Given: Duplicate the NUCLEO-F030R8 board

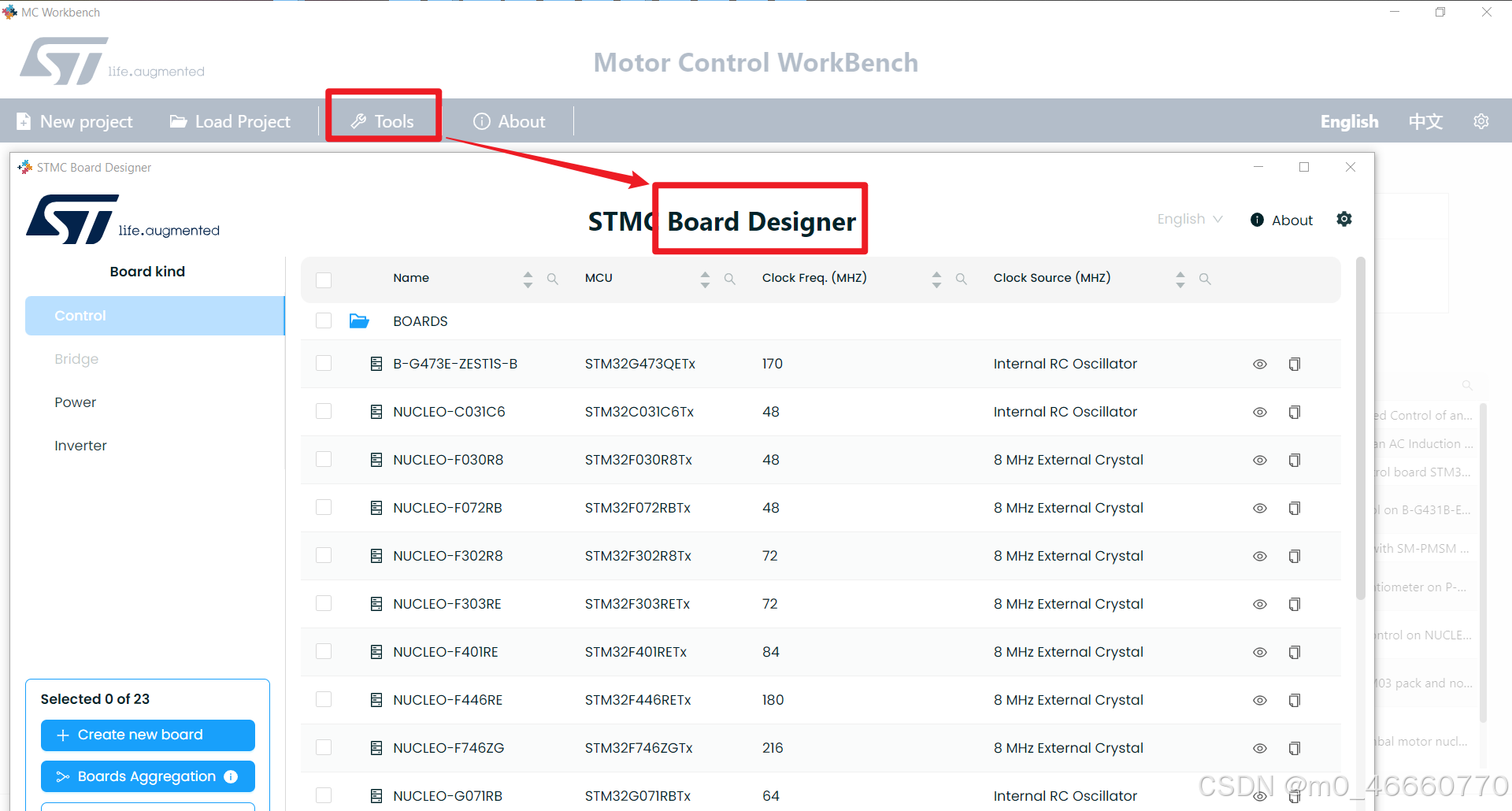Looking at the screenshot, I should click(x=1295, y=460).
